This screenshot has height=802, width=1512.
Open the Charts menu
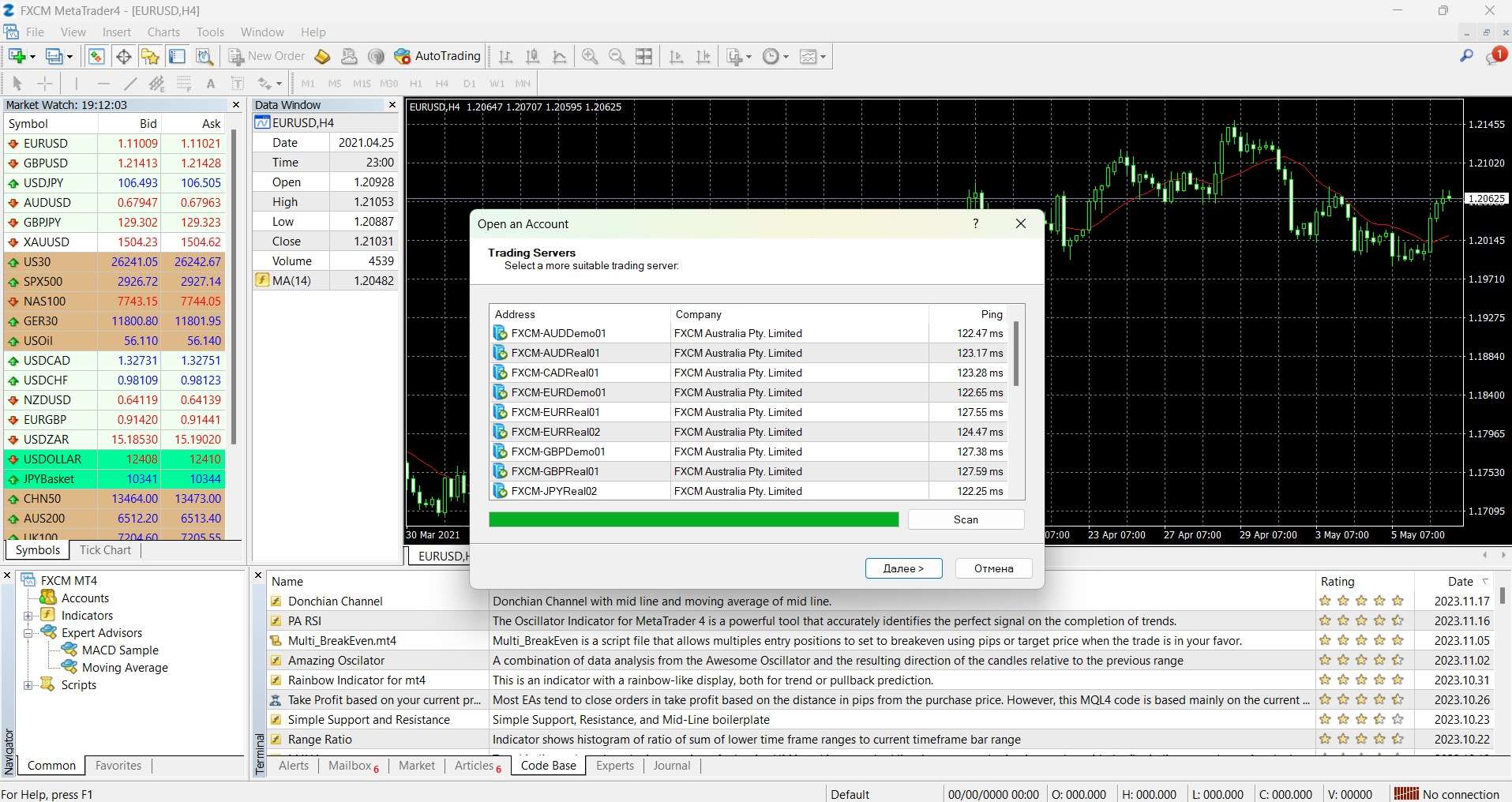pos(163,32)
